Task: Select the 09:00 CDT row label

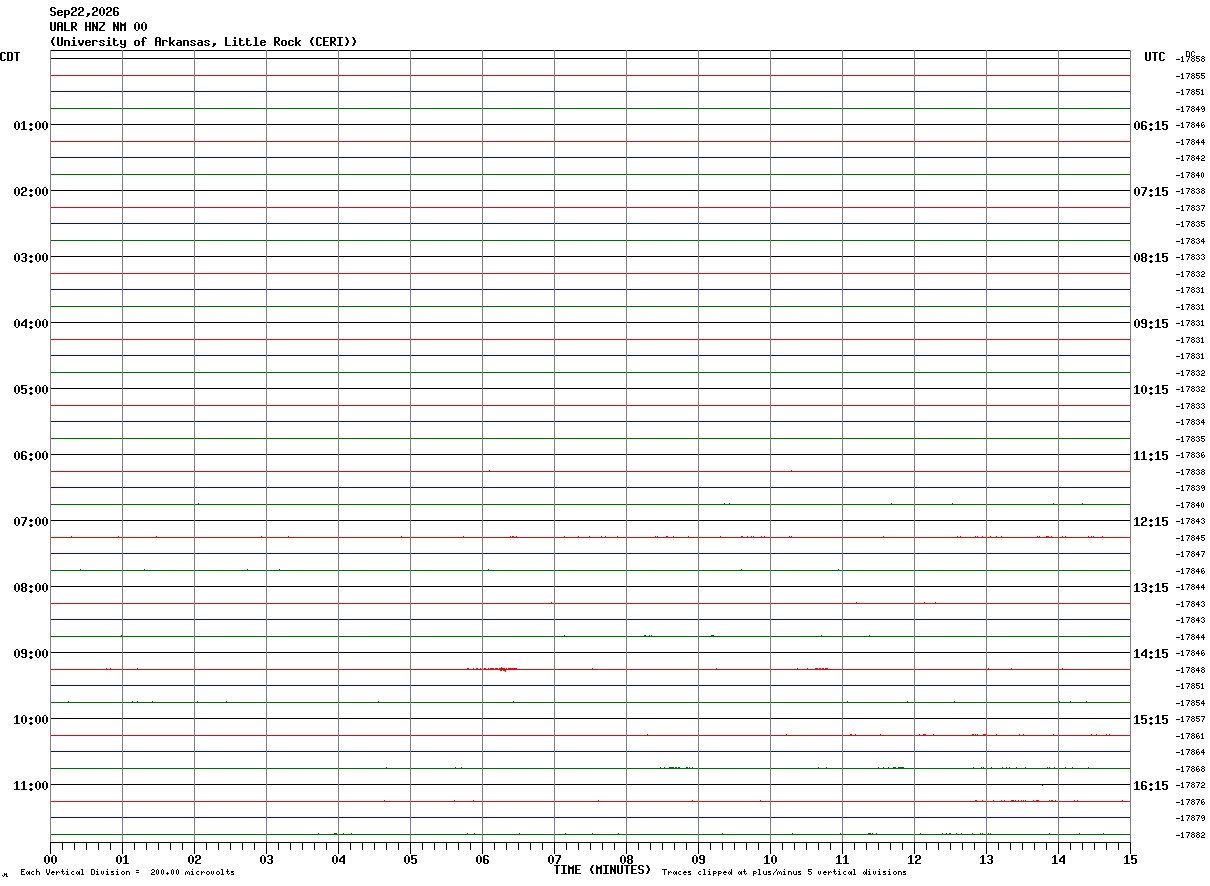Action: tap(31, 654)
